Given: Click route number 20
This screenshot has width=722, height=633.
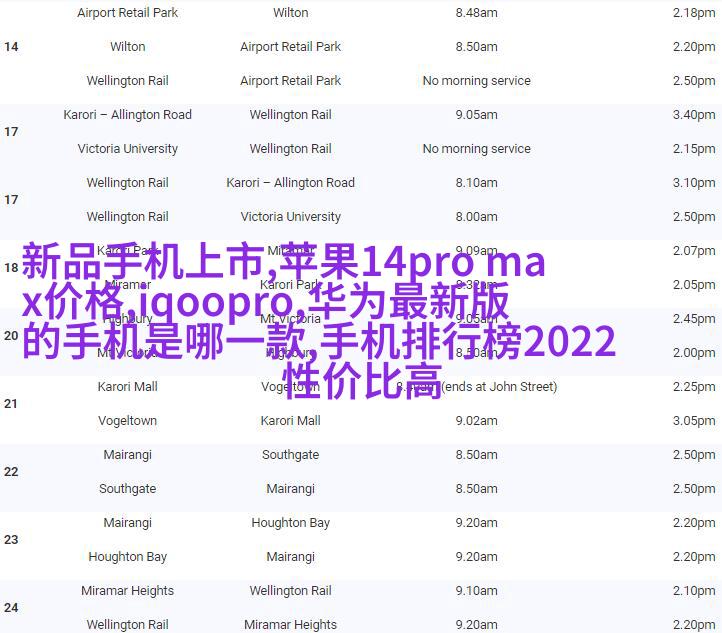Looking at the screenshot, I should (11, 336).
